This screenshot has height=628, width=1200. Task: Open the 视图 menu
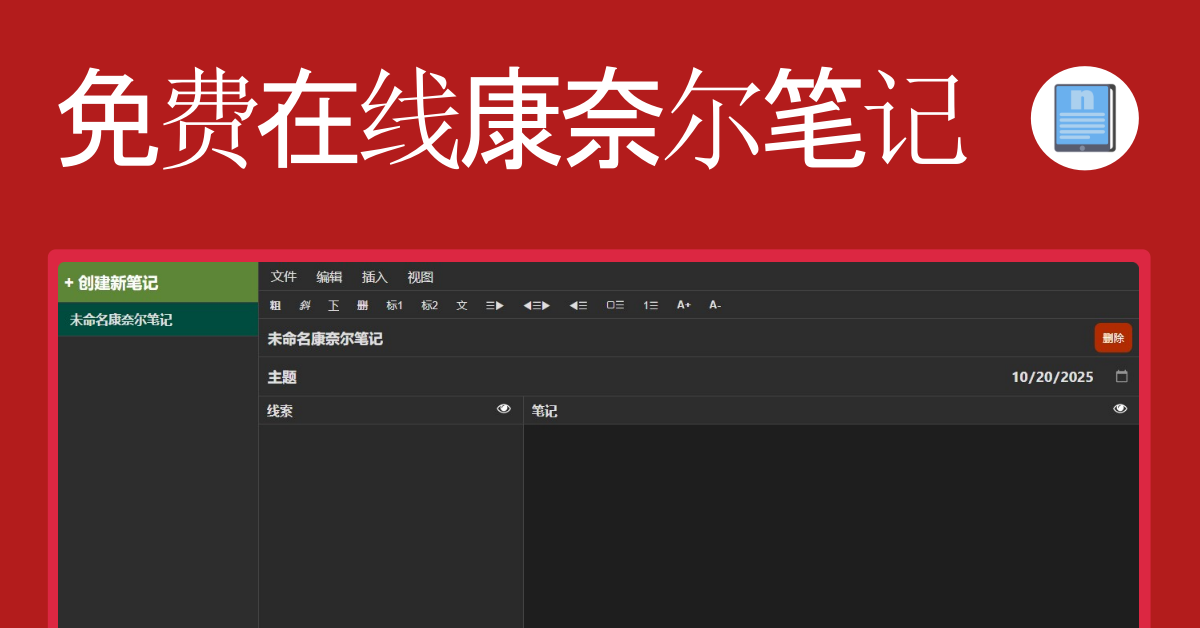(x=420, y=277)
